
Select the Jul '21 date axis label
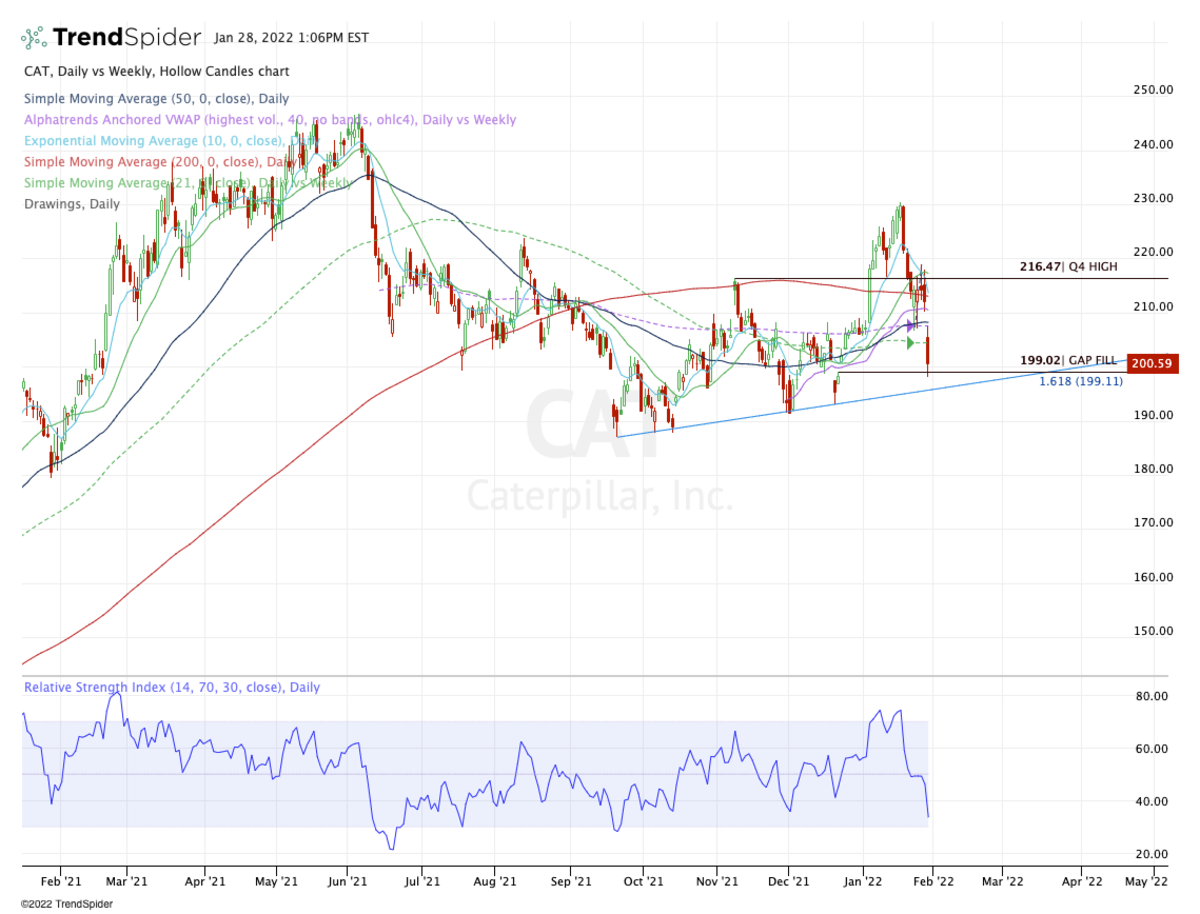coord(423,882)
